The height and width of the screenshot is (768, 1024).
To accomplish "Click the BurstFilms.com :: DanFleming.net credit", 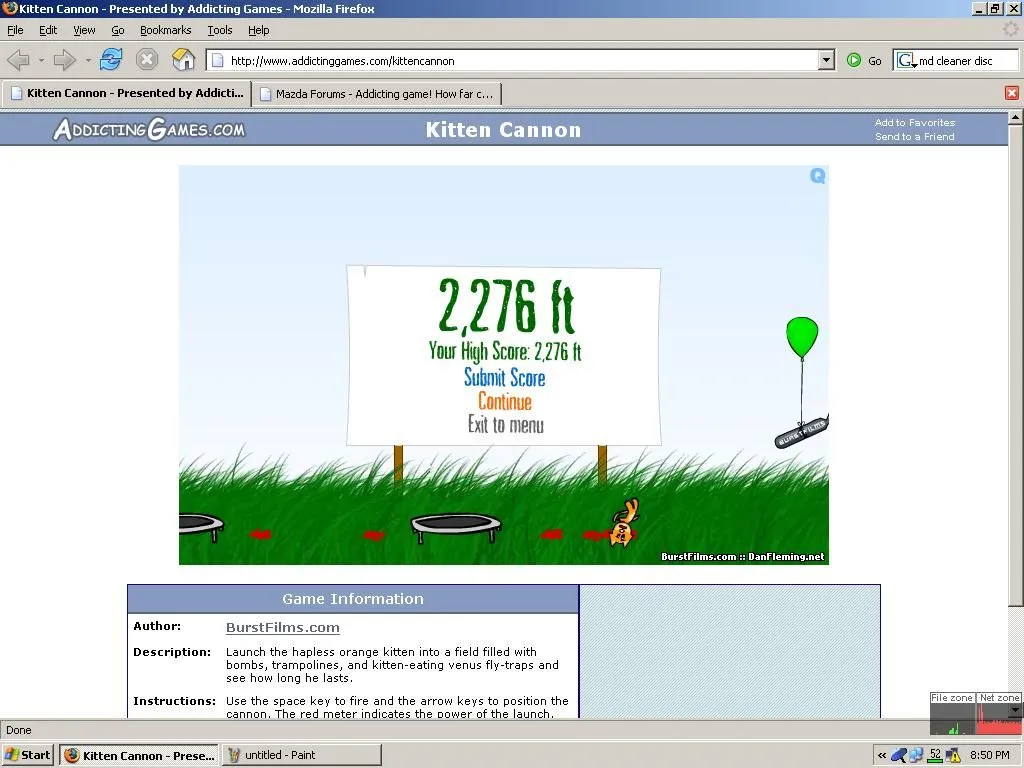I will point(743,556).
